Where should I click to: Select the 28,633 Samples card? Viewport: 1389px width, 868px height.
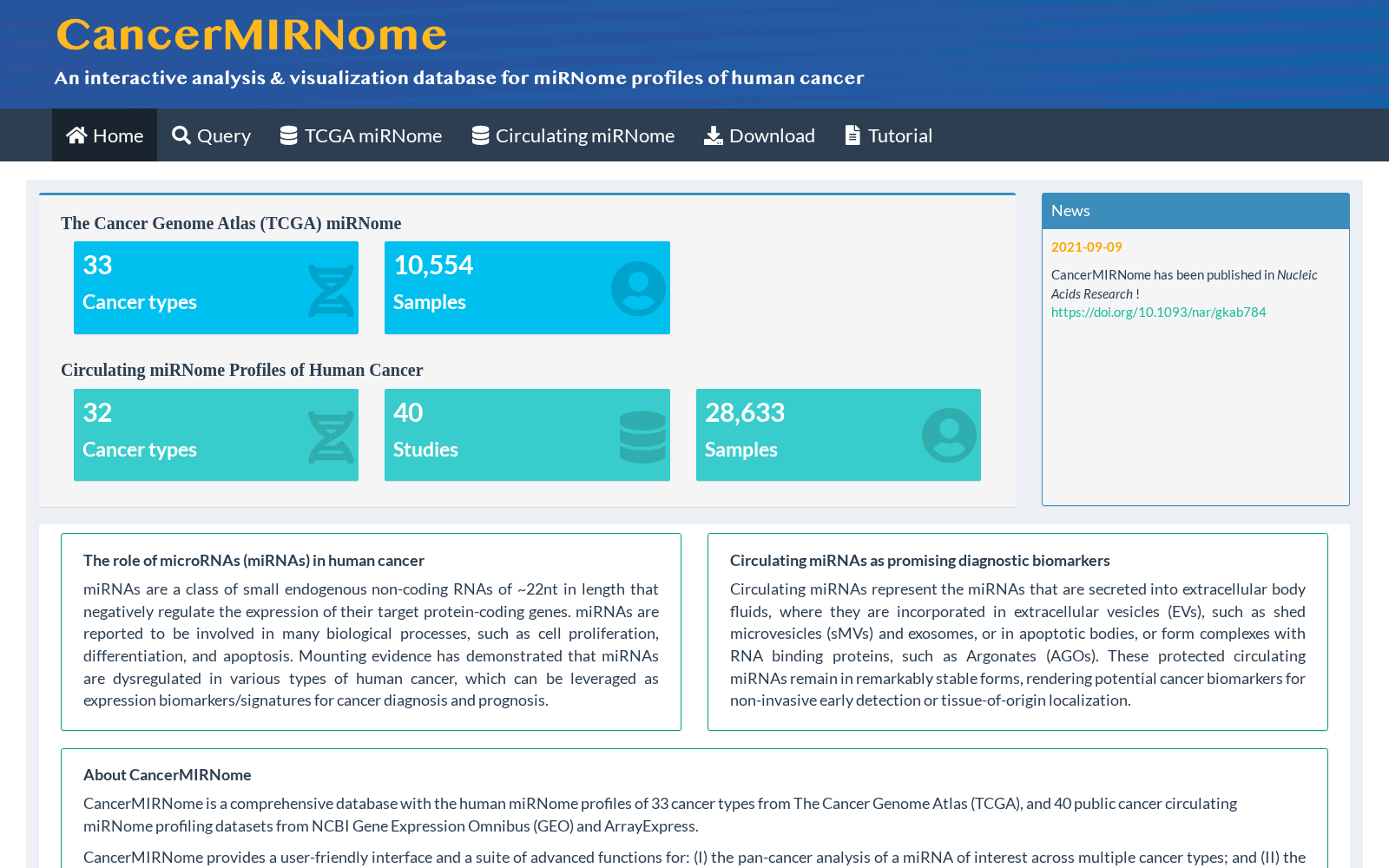click(x=839, y=435)
